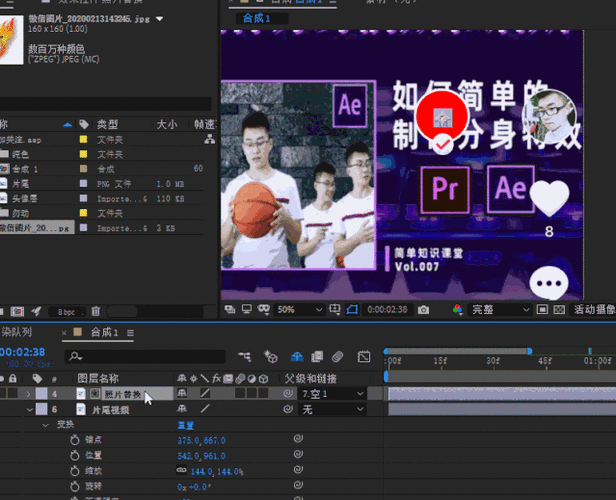Click layer 4 label color swatch
The height and width of the screenshot is (500, 616).
41,393
